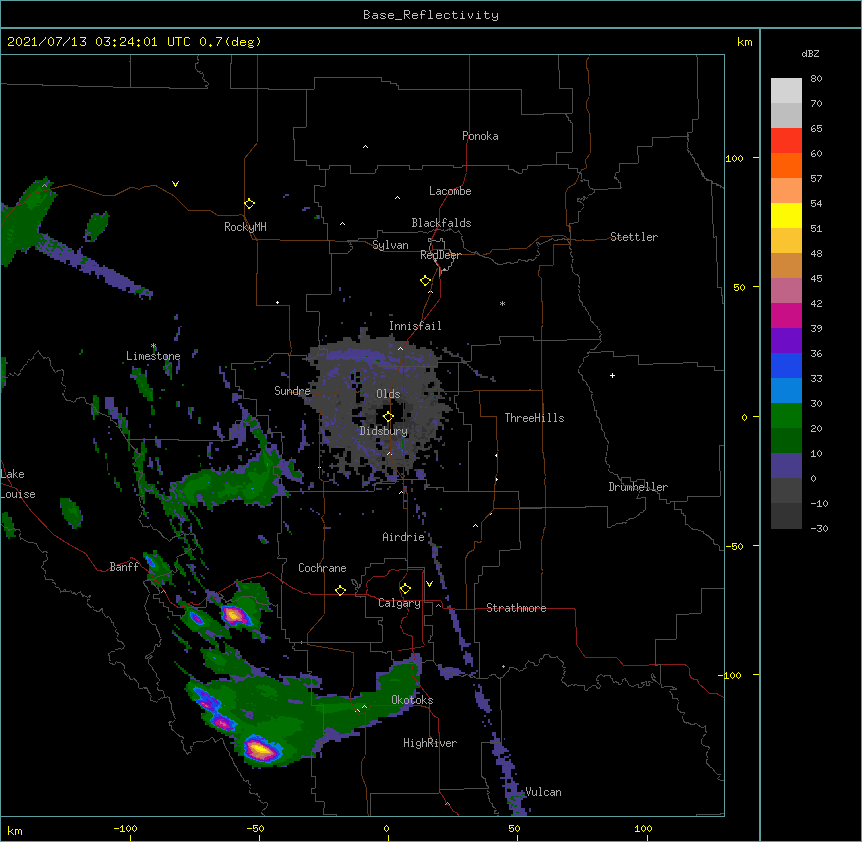Click the yellow V marker northwest of RockyMH
The width and height of the screenshot is (862, 842).
175,184
